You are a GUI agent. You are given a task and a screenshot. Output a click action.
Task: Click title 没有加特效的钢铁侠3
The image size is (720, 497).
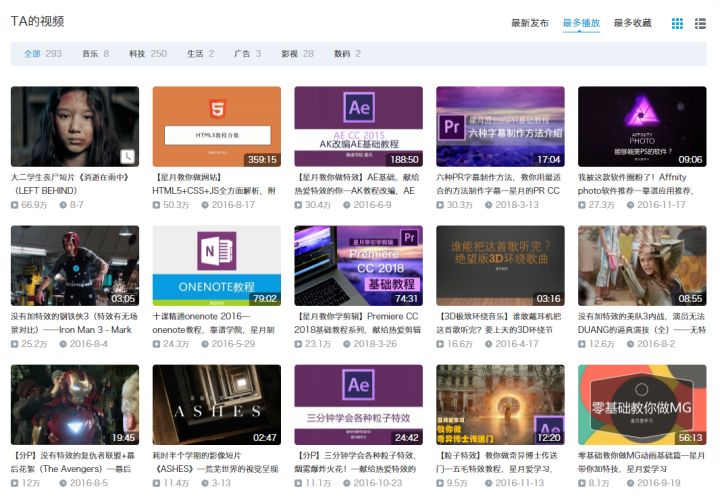coord(74,323)
